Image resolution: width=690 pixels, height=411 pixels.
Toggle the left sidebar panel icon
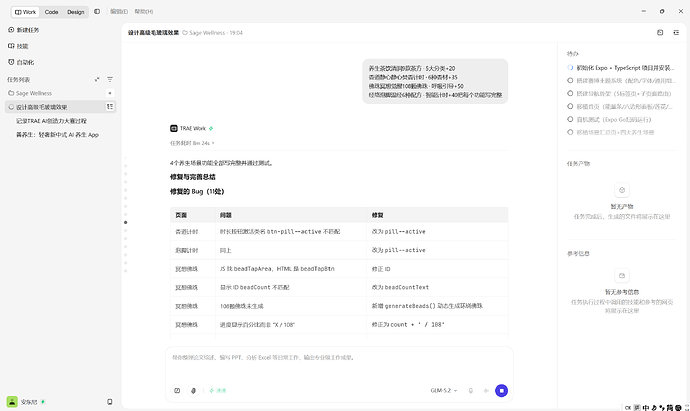[97, 11]
